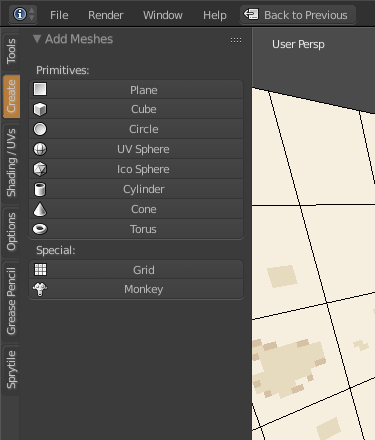This screenshot has height=440, width=375.
Task: Open the editor type info dropdown
Action: point(20,14)
